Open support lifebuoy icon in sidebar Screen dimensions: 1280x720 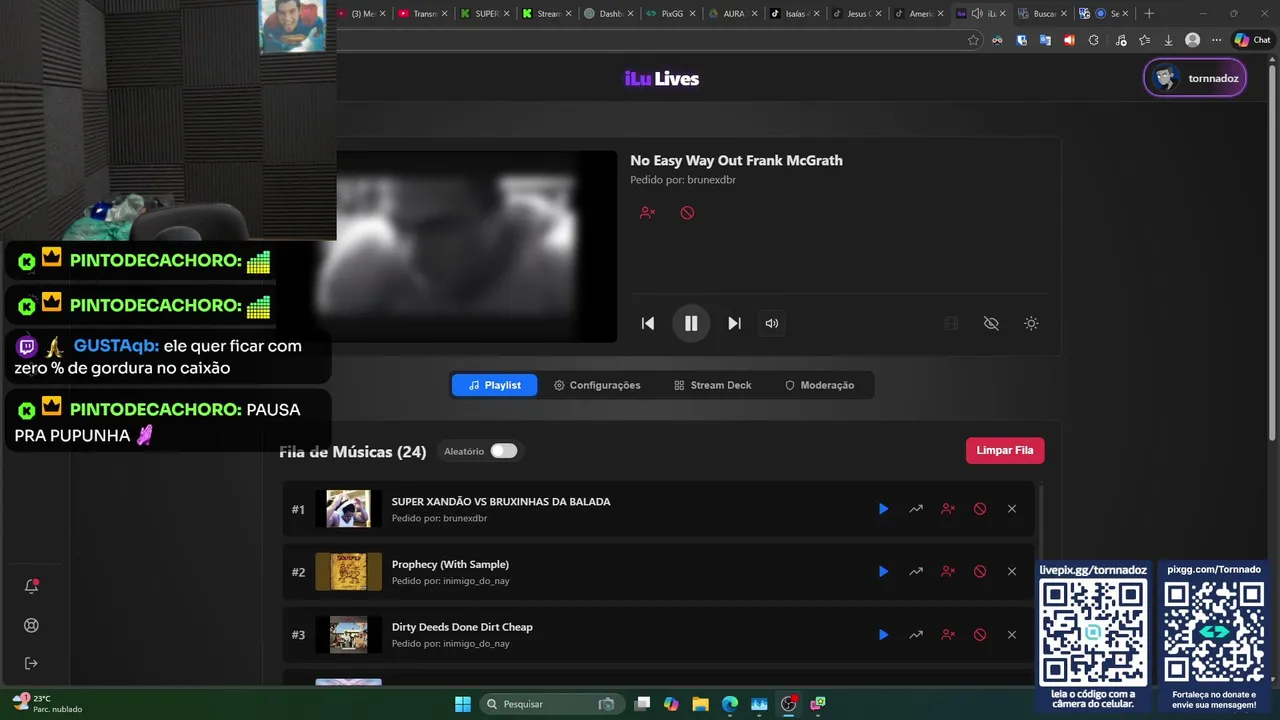coord(31,626)
